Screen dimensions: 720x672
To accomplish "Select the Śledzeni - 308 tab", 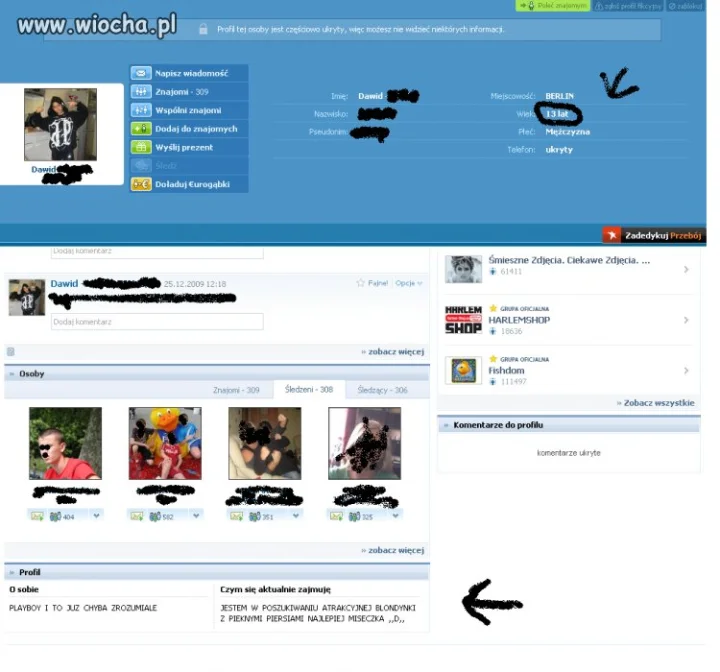I will pos(309,390).
